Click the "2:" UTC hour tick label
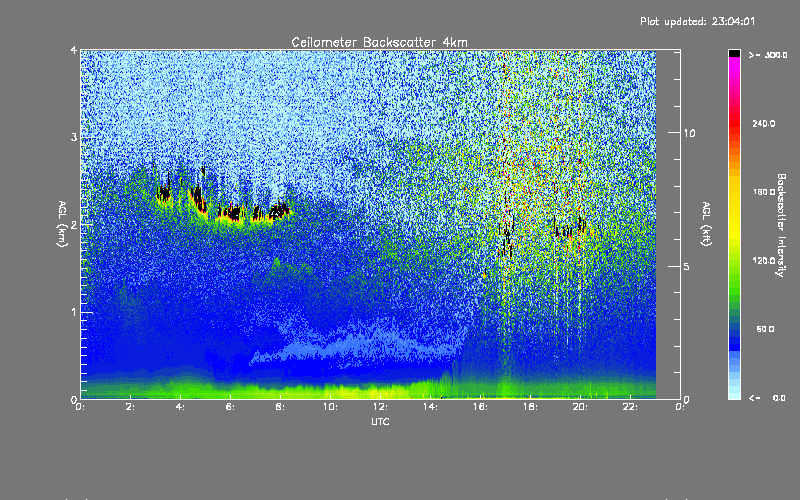 click(131, 407)
